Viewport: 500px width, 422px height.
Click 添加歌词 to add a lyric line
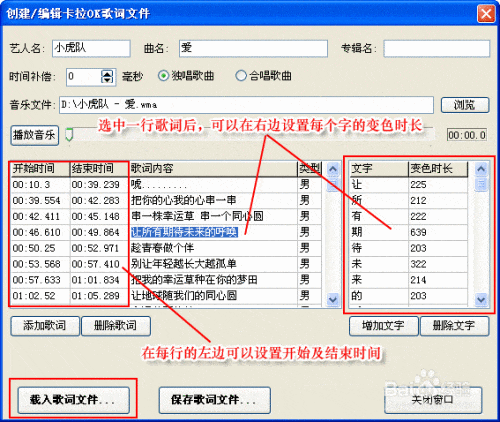tap(45, 326)
